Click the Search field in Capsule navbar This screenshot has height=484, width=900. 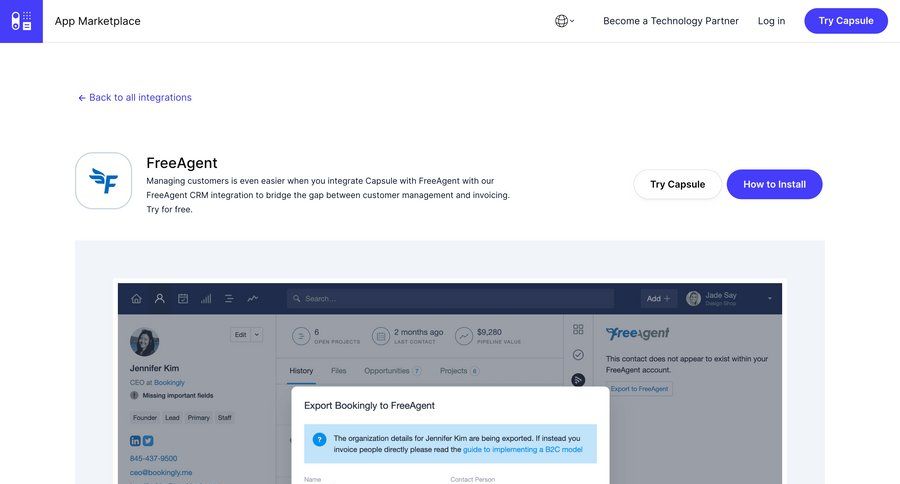(450, 298)
